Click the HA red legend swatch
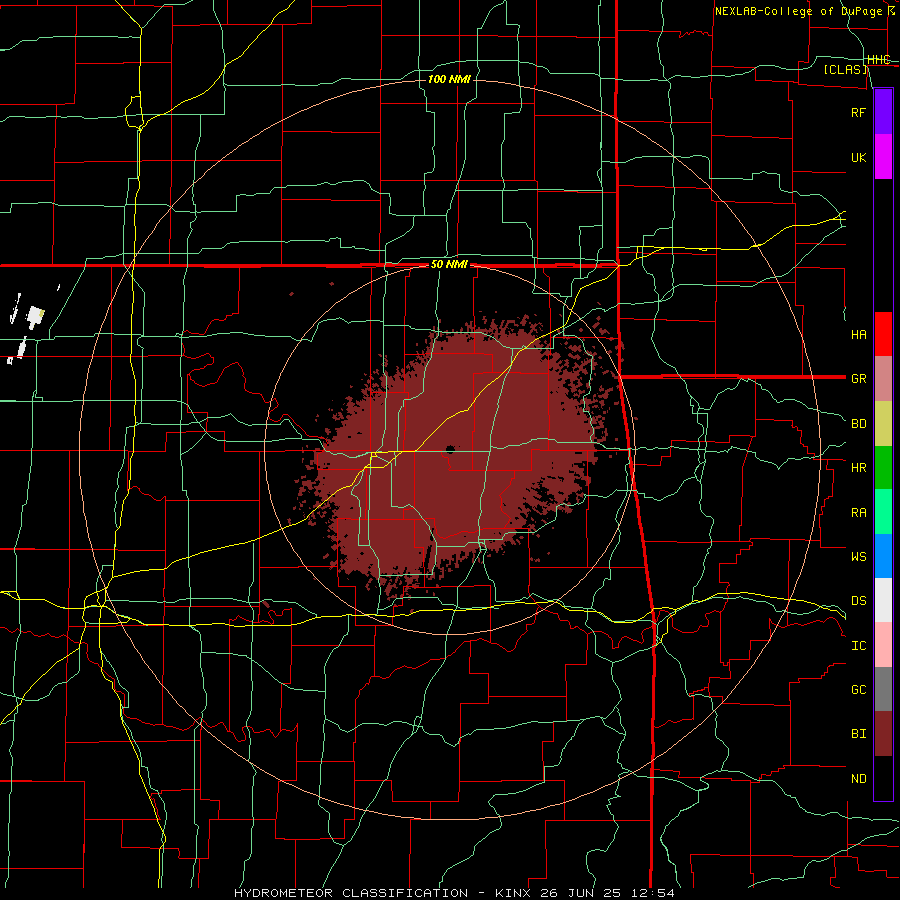The height and width of the screenshot is (900, 900). pos(883,334)
